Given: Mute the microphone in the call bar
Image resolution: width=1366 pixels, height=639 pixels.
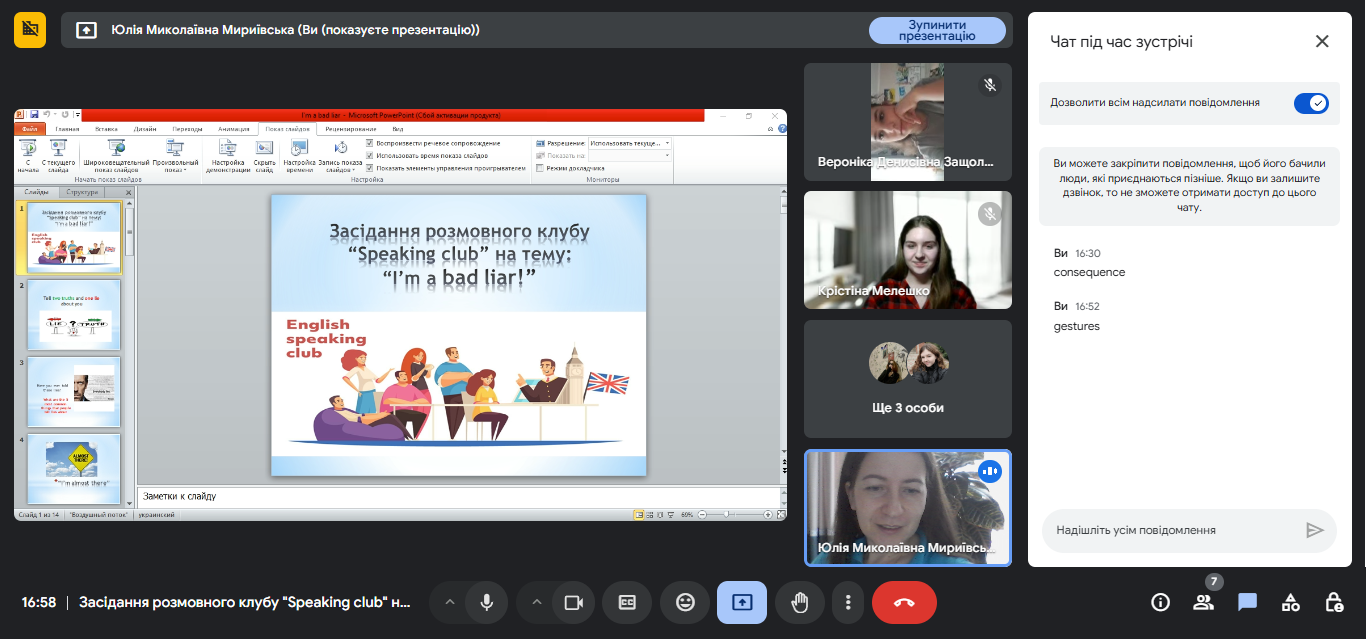Looking at the screenshot, I should pyautogui.click(x=487, y=602).
